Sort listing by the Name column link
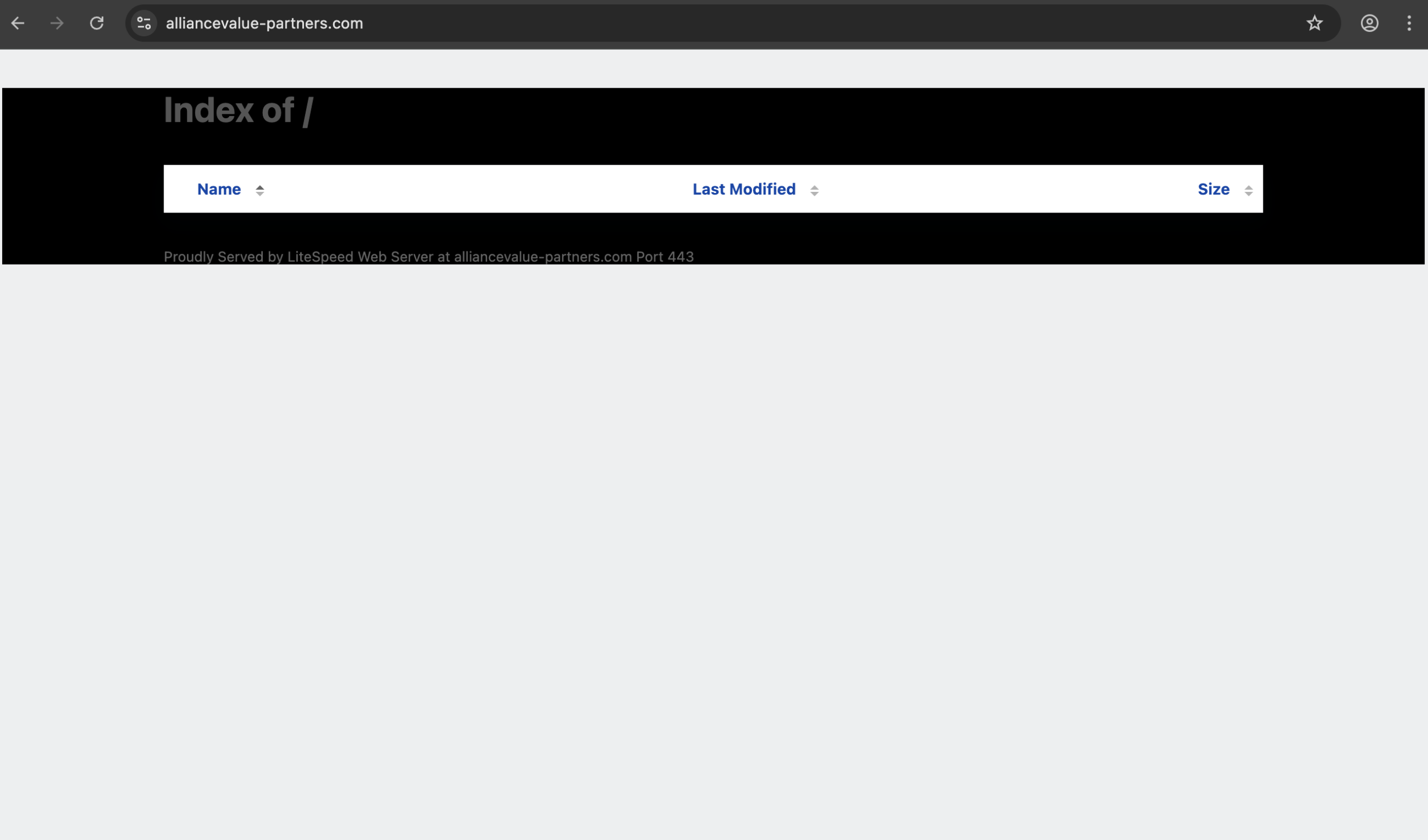The width and height of the screenshot is (1428, 840). pyautogui.click(x=219, y=189)
